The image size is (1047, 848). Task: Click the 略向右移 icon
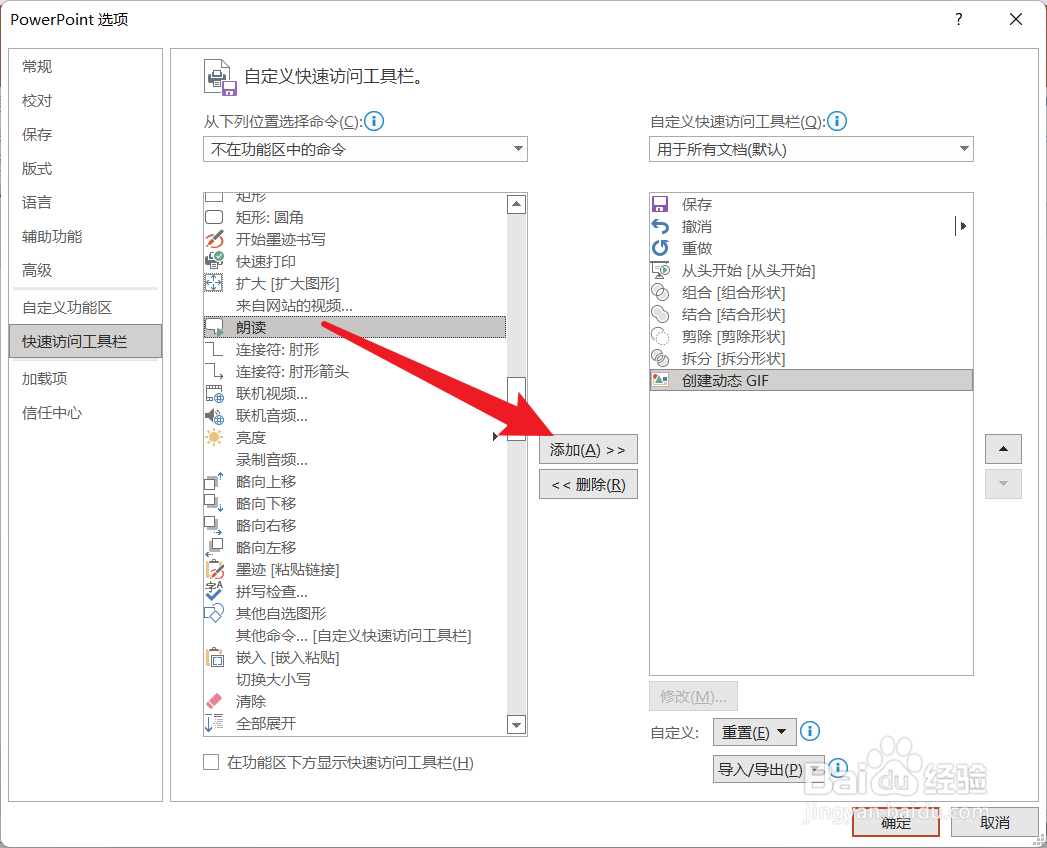click(214, 525)
